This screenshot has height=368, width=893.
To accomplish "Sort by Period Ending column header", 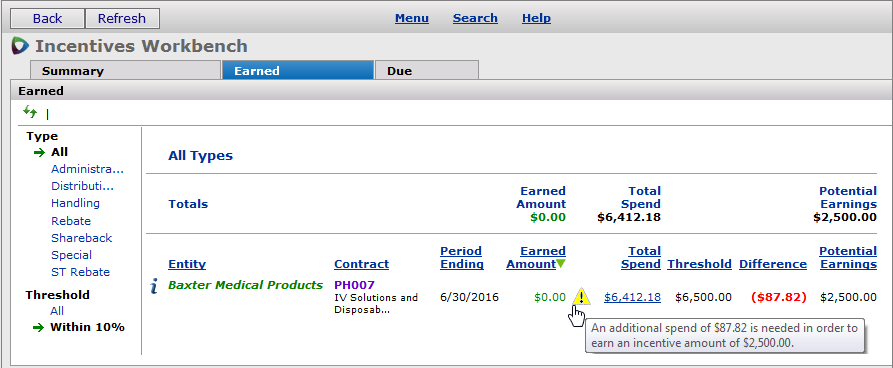I will (x=462, y=257).
